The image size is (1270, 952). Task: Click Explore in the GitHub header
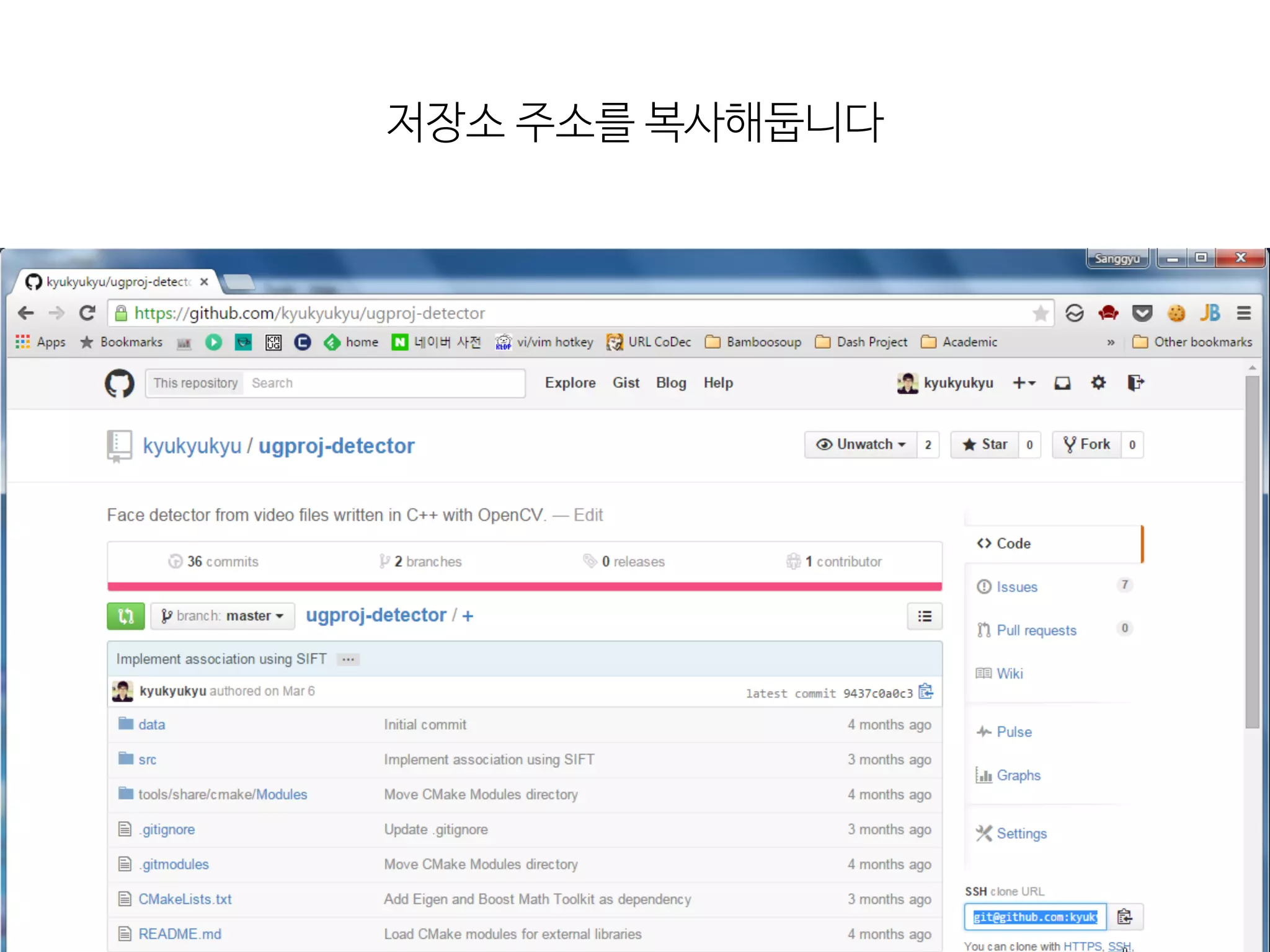(x=570, y=383)
